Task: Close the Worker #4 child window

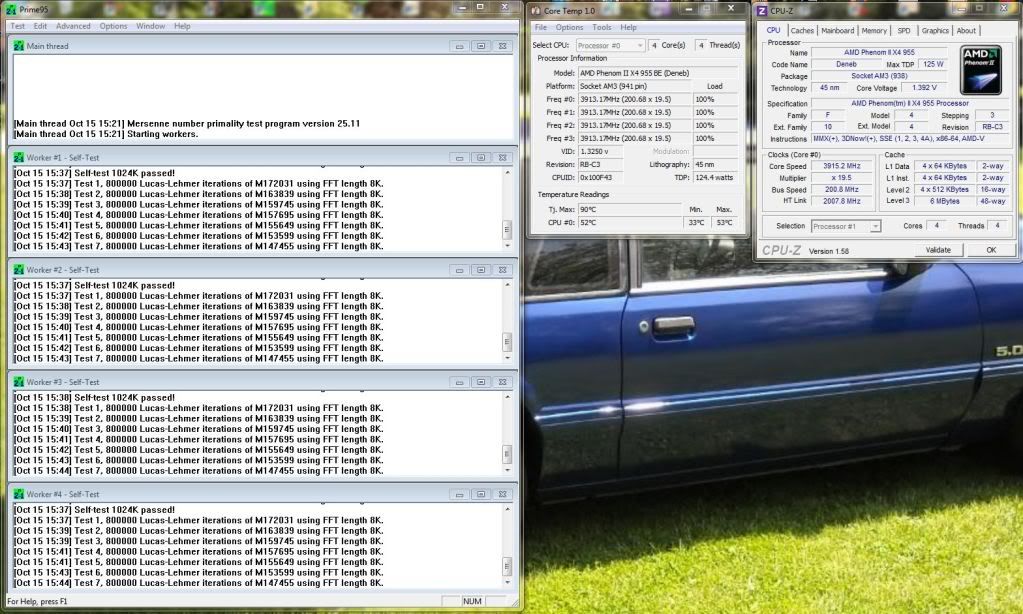Action: [x=502, y=494]
